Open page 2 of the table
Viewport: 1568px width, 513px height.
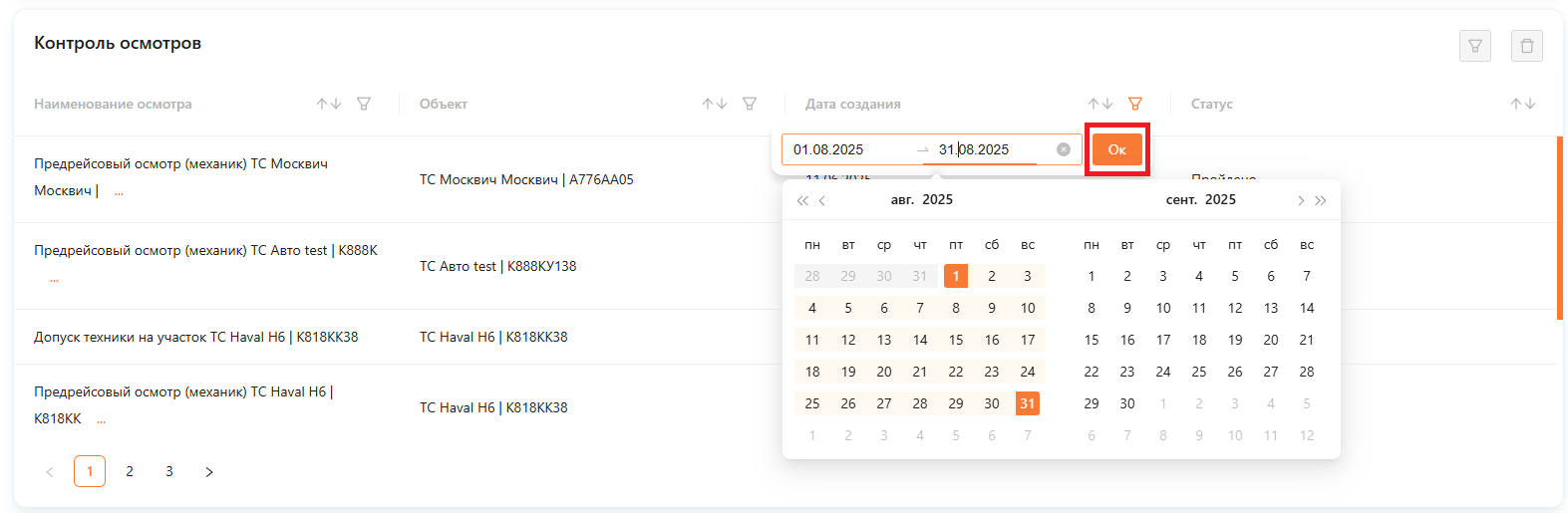pos(130,471)
